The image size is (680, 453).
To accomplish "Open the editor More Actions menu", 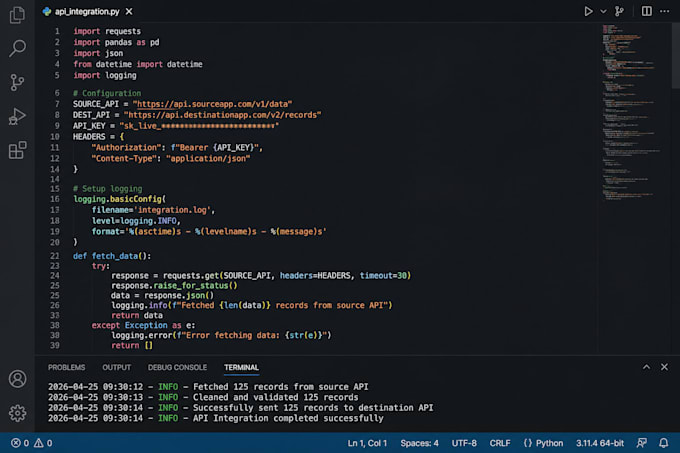I will tap(664, 11).
